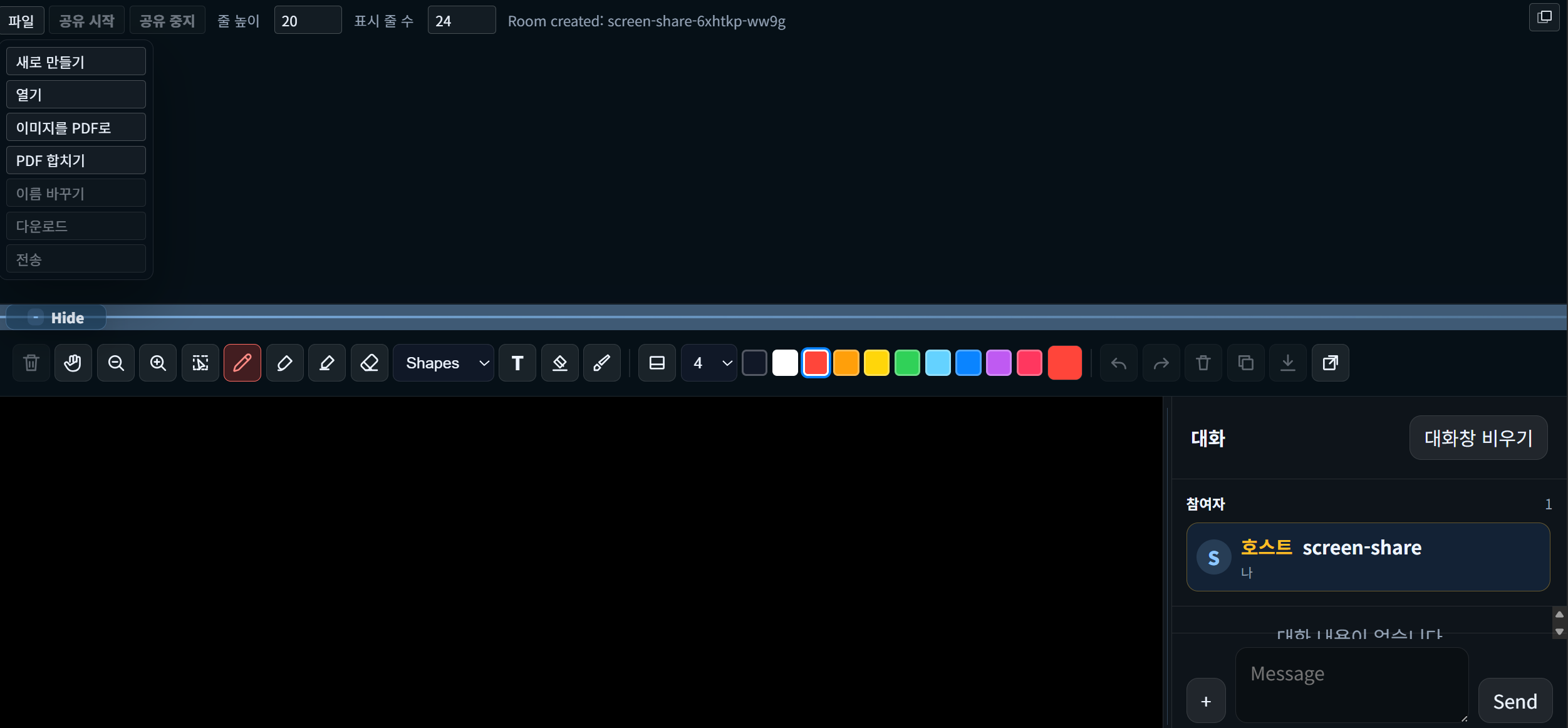Click the 대화창 비우기 button
Image resolution: width=1568 pixels, height=728 pixels.
point(1478,437)
